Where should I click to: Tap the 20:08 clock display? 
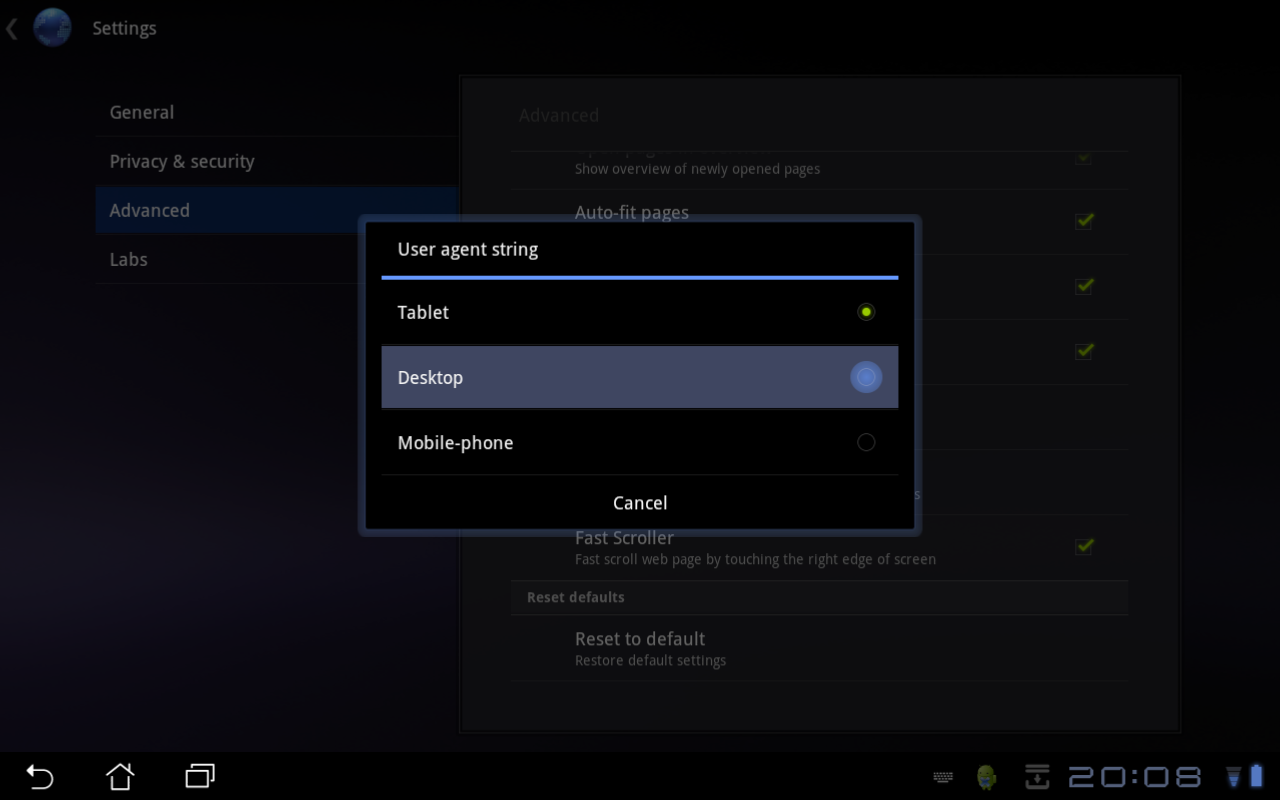[1135, 777]
